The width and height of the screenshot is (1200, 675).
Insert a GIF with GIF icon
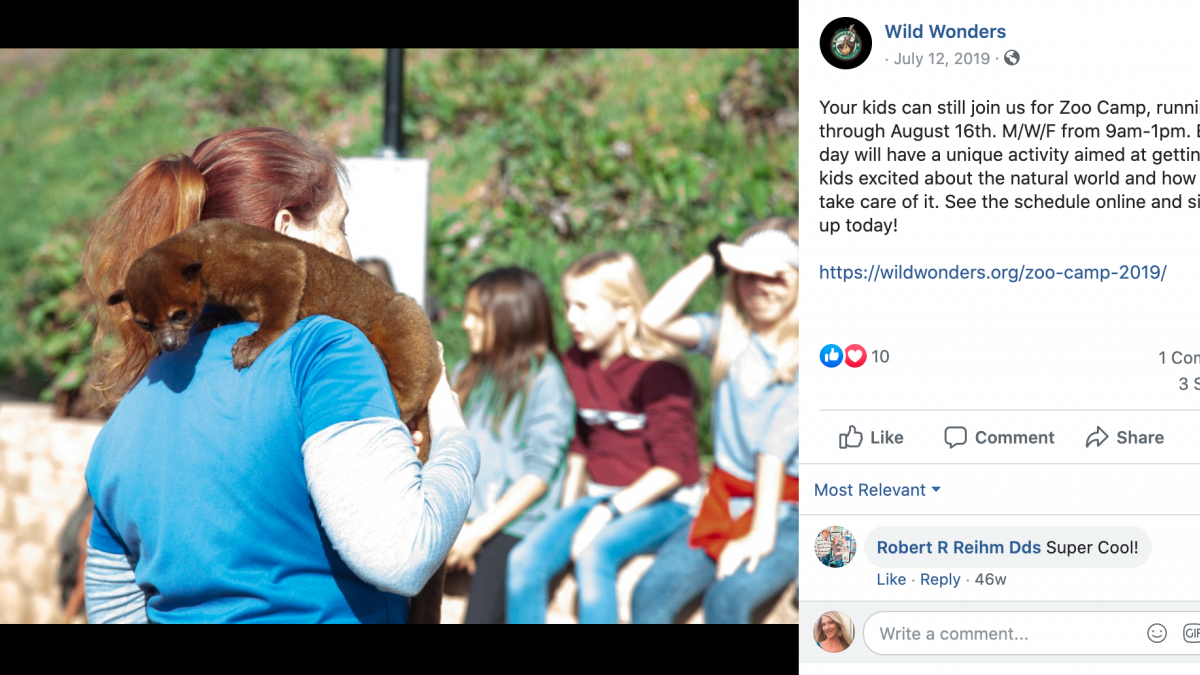tap(1191, 633)
